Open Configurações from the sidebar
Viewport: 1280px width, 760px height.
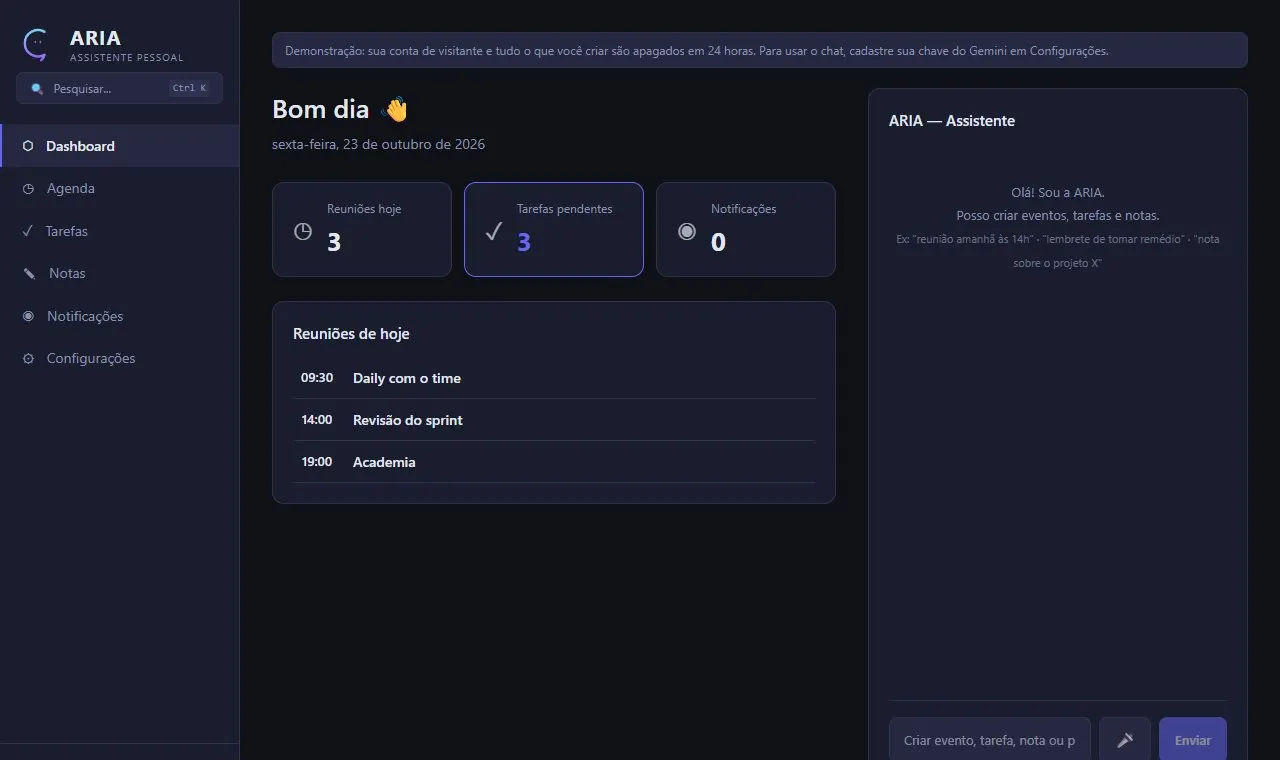[x=120, y=359]
